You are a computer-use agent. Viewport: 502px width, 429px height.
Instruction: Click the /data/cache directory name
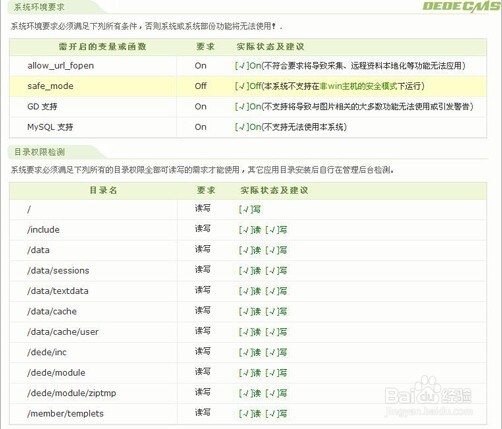click(52, 311)
